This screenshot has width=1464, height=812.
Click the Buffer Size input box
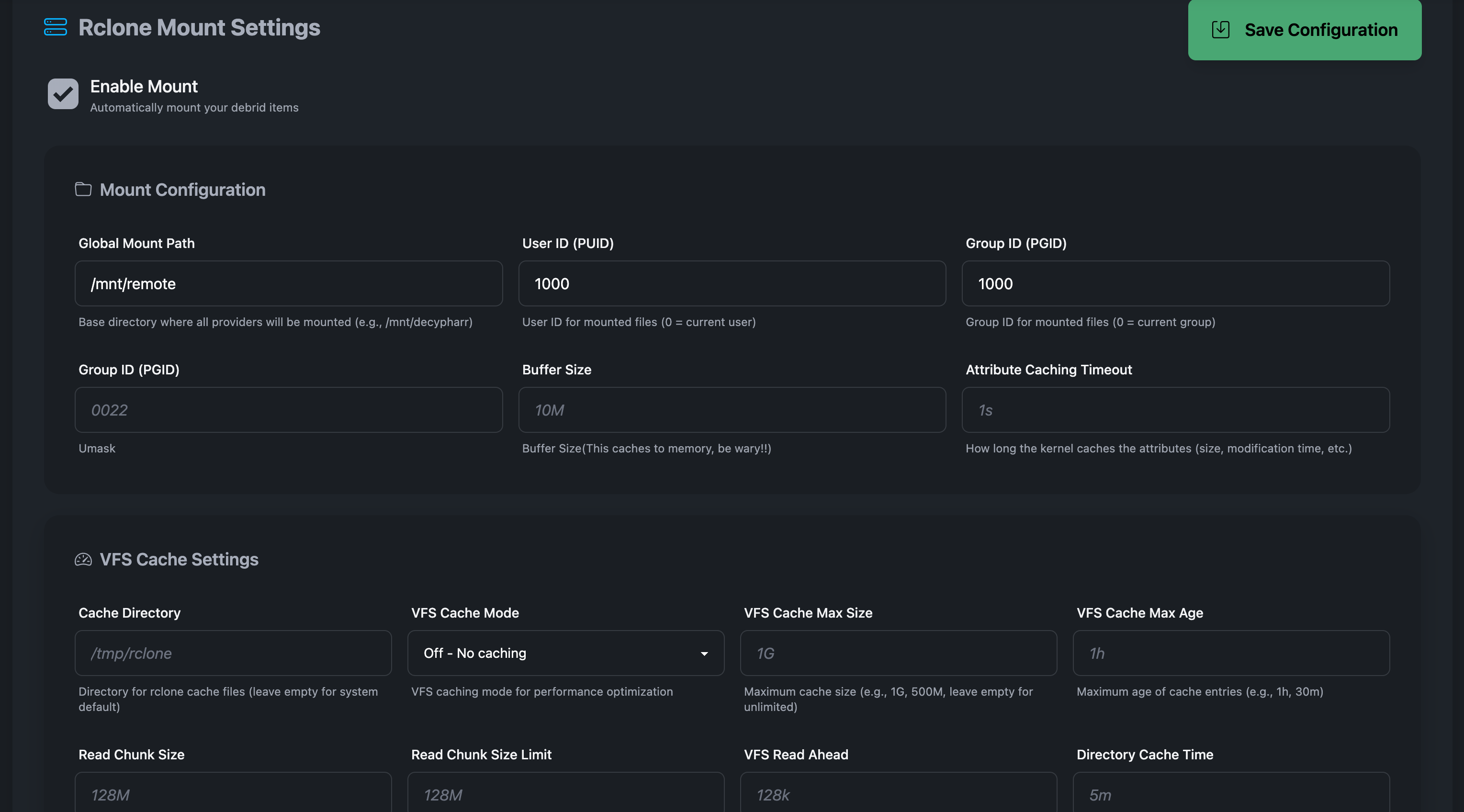[x=732, y=410]
